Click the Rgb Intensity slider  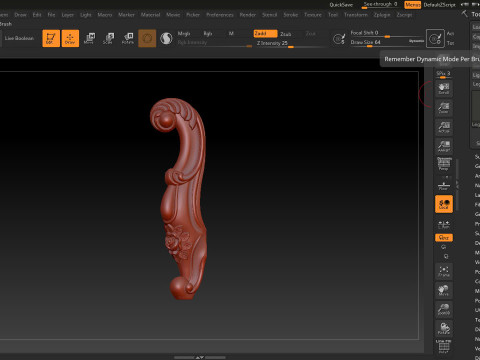coord(214,43)
